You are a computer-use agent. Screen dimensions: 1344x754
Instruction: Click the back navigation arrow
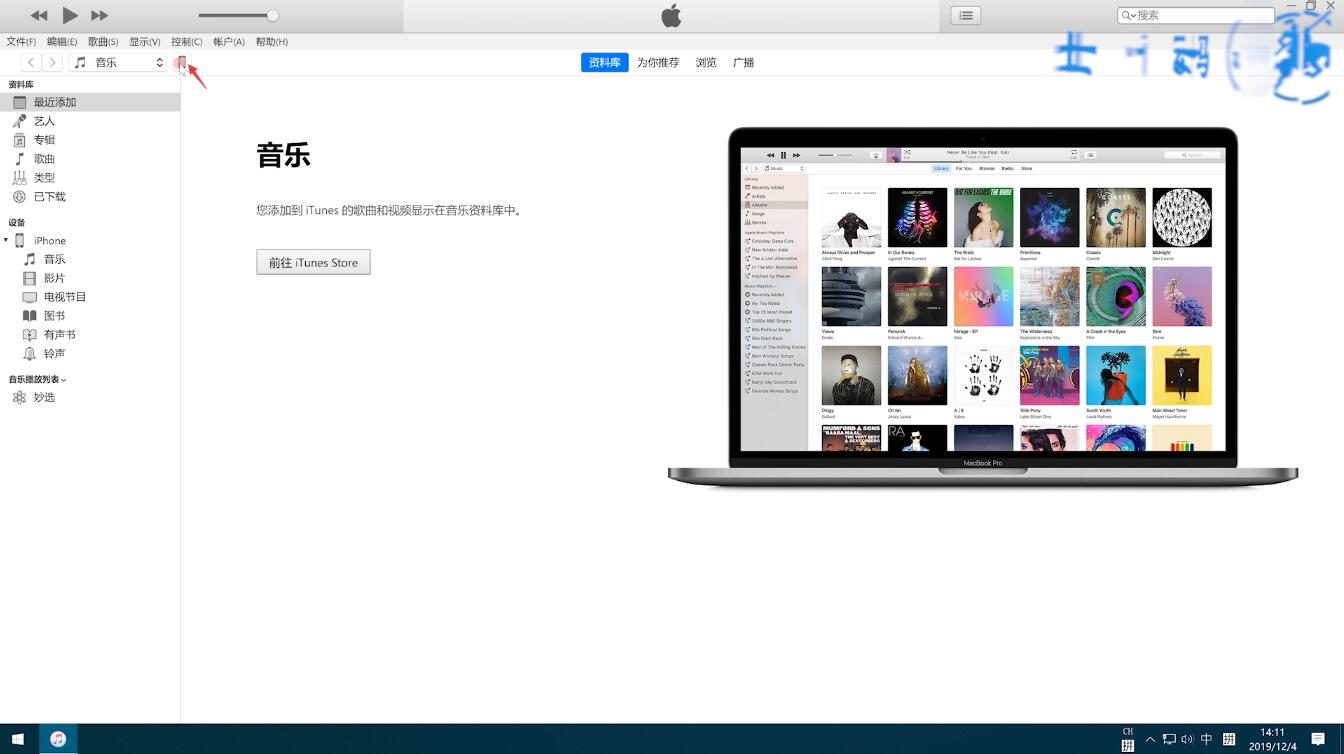(31, 62)
